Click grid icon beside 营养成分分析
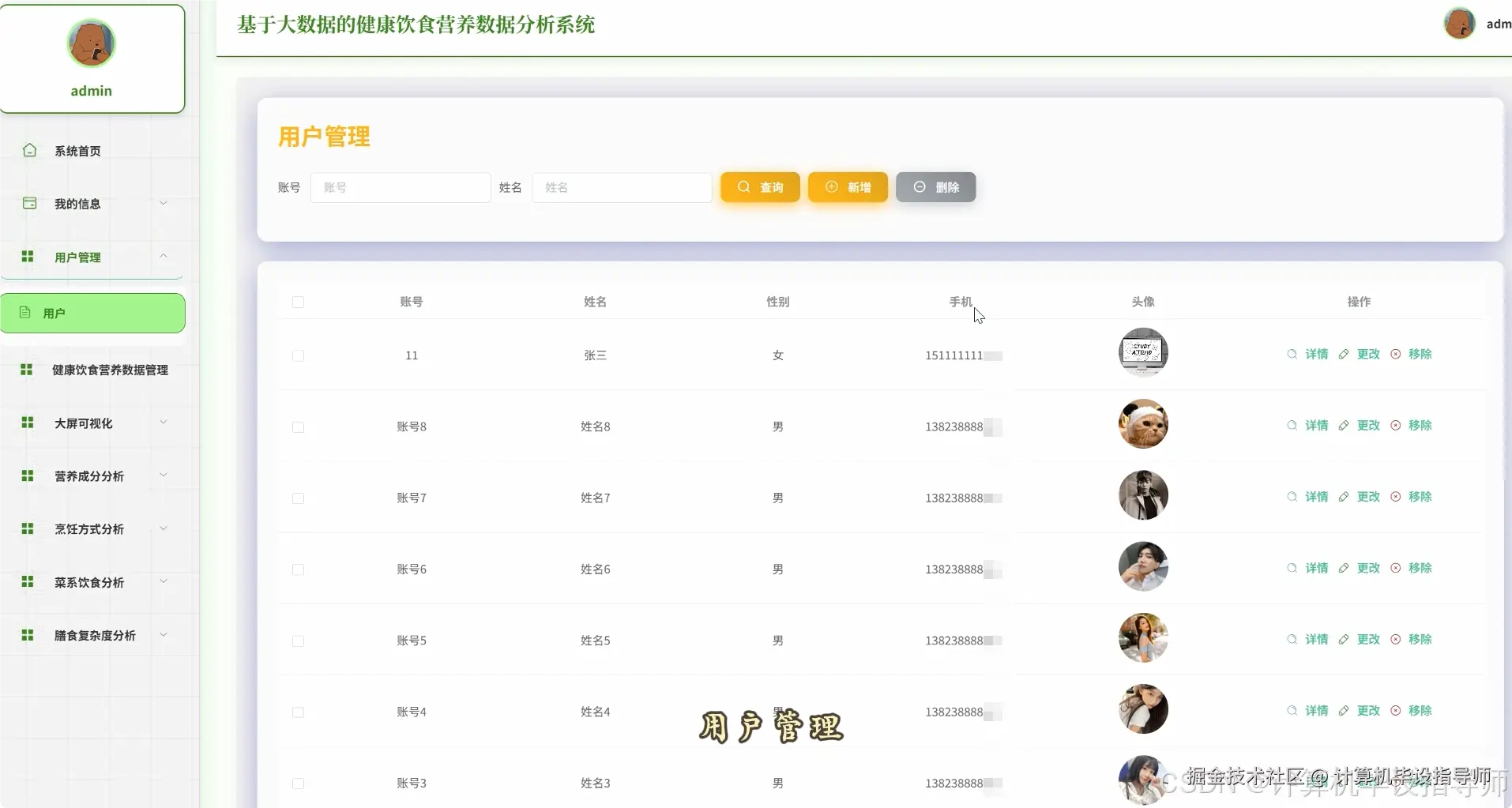The height and width of the screenshot is (808, 1512). [28, 475]
